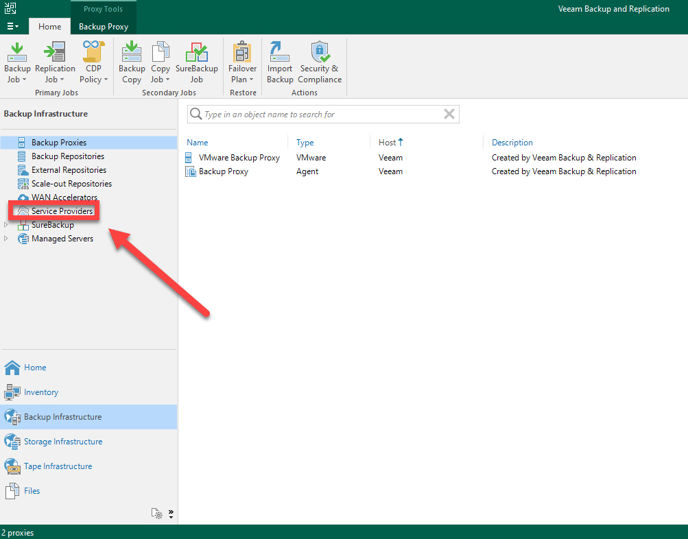The height and width of the screenshot is (539, 688).
Task: Select Scale-out Repositories in the tree
Action: [x=72, y=183]
